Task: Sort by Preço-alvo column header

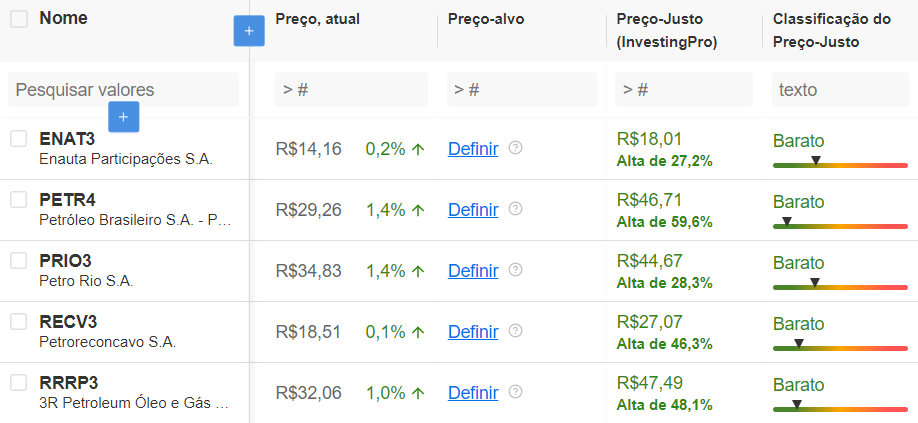Action: (486, 19)
